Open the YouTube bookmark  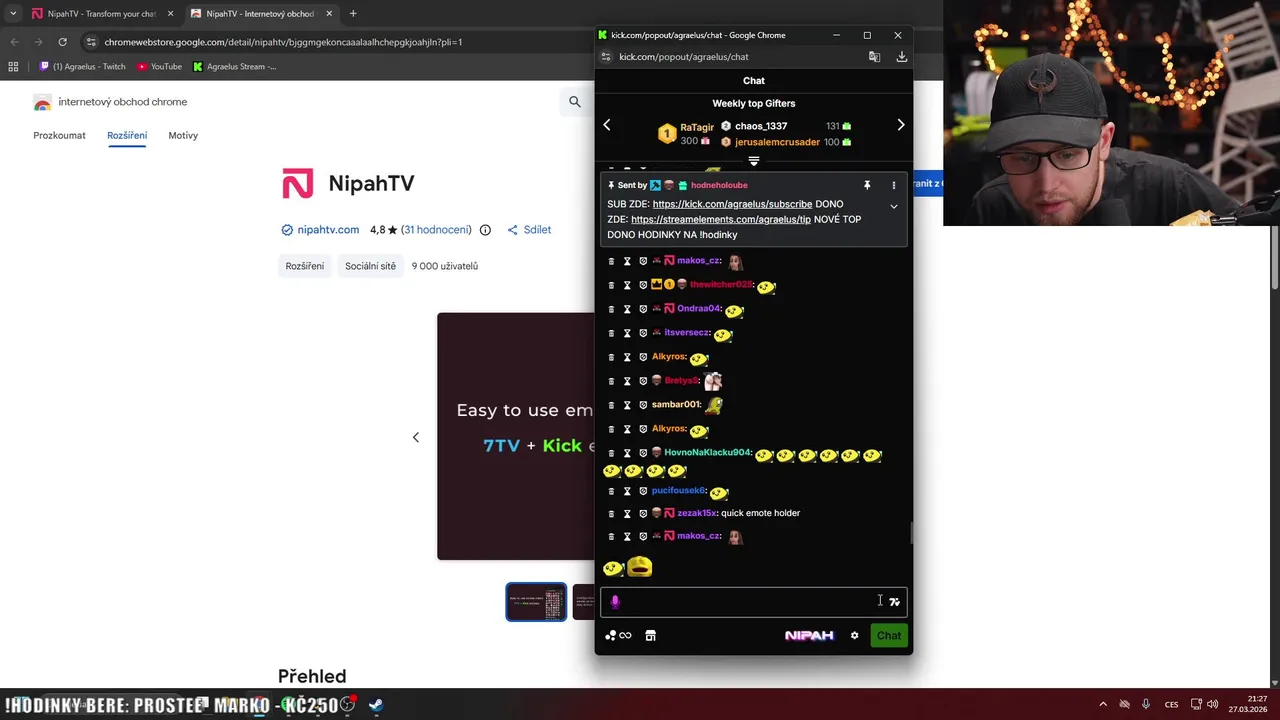pos(160,67)
